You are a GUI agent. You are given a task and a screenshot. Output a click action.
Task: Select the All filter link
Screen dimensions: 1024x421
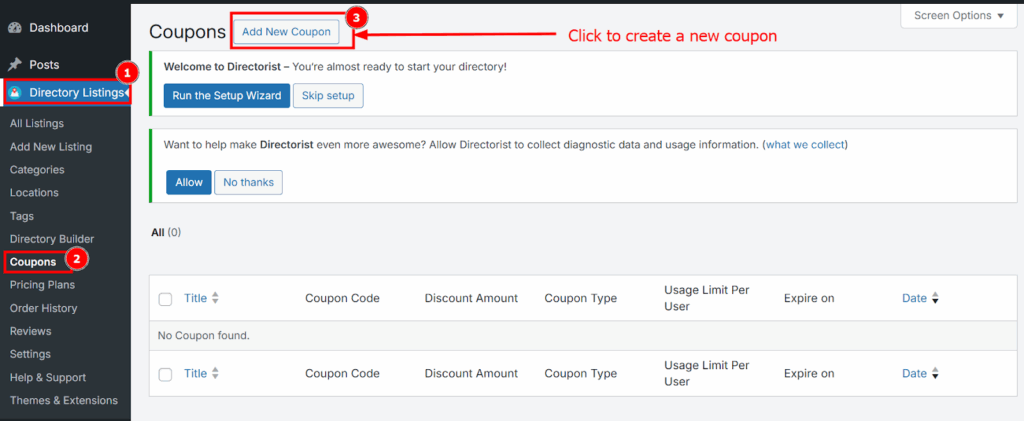[x=157, y=232]
